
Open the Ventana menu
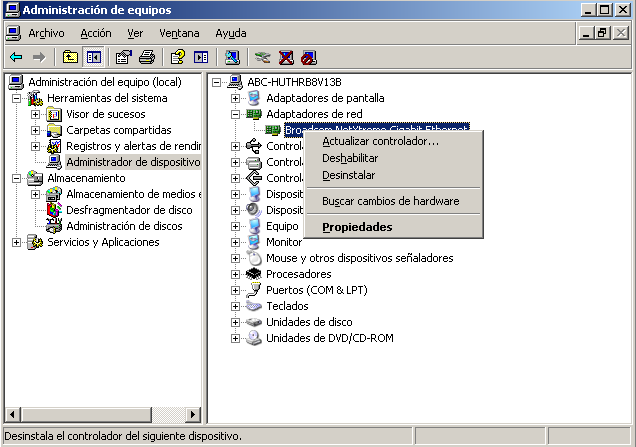tap(179, 33)
